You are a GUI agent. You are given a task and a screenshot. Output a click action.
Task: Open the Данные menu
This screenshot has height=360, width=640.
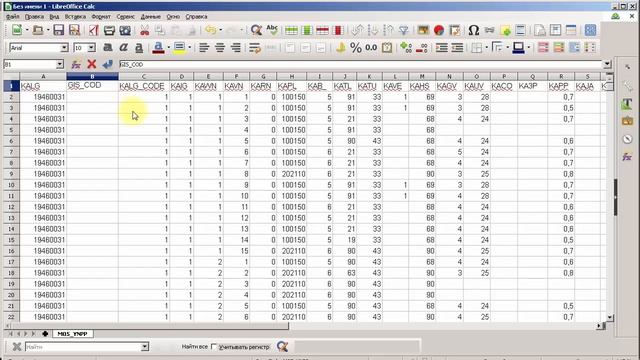click(x=151, y=17)
